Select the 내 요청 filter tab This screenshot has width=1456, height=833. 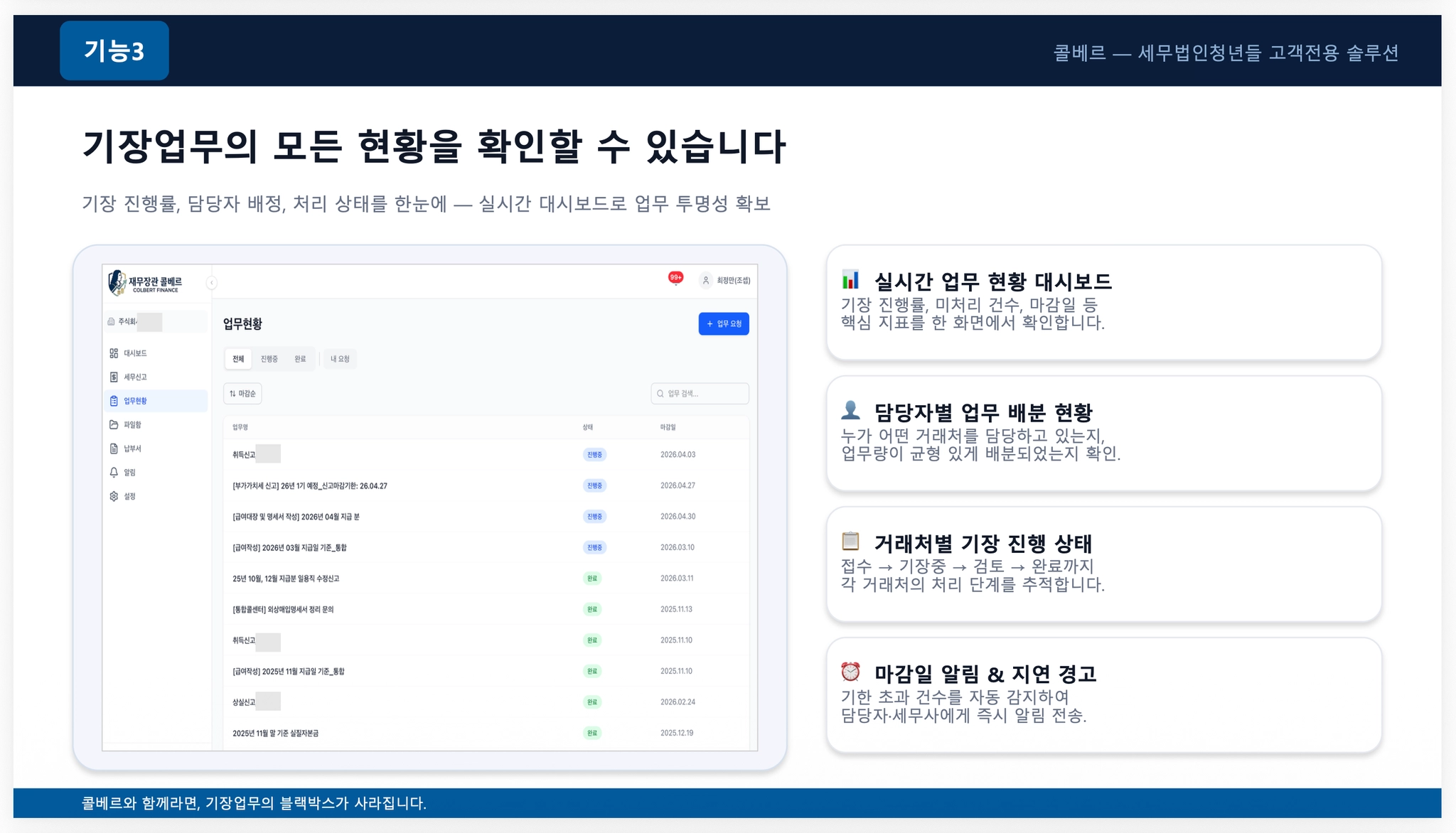tap(340, 359)
